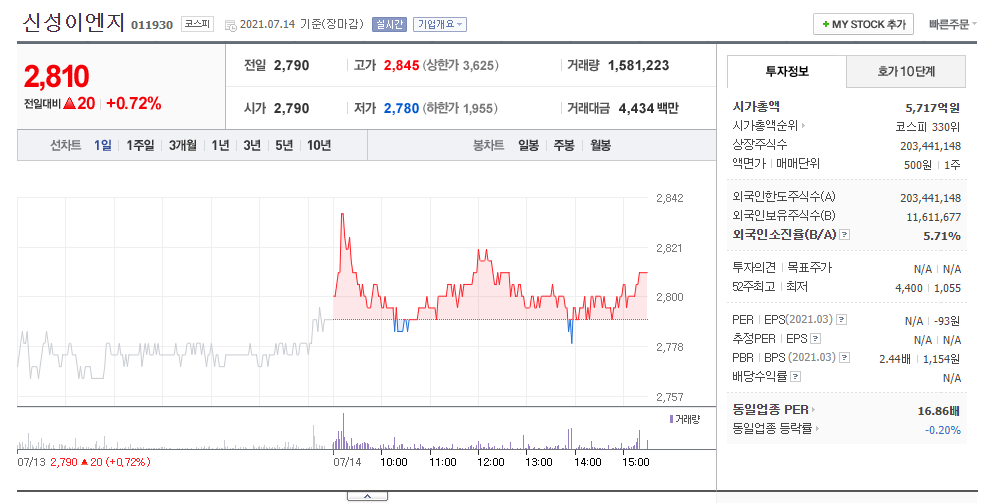This screenshot has width=983, height=503.
Task: Click the 저가 value 2,780
Action: [x=401, y=109]
